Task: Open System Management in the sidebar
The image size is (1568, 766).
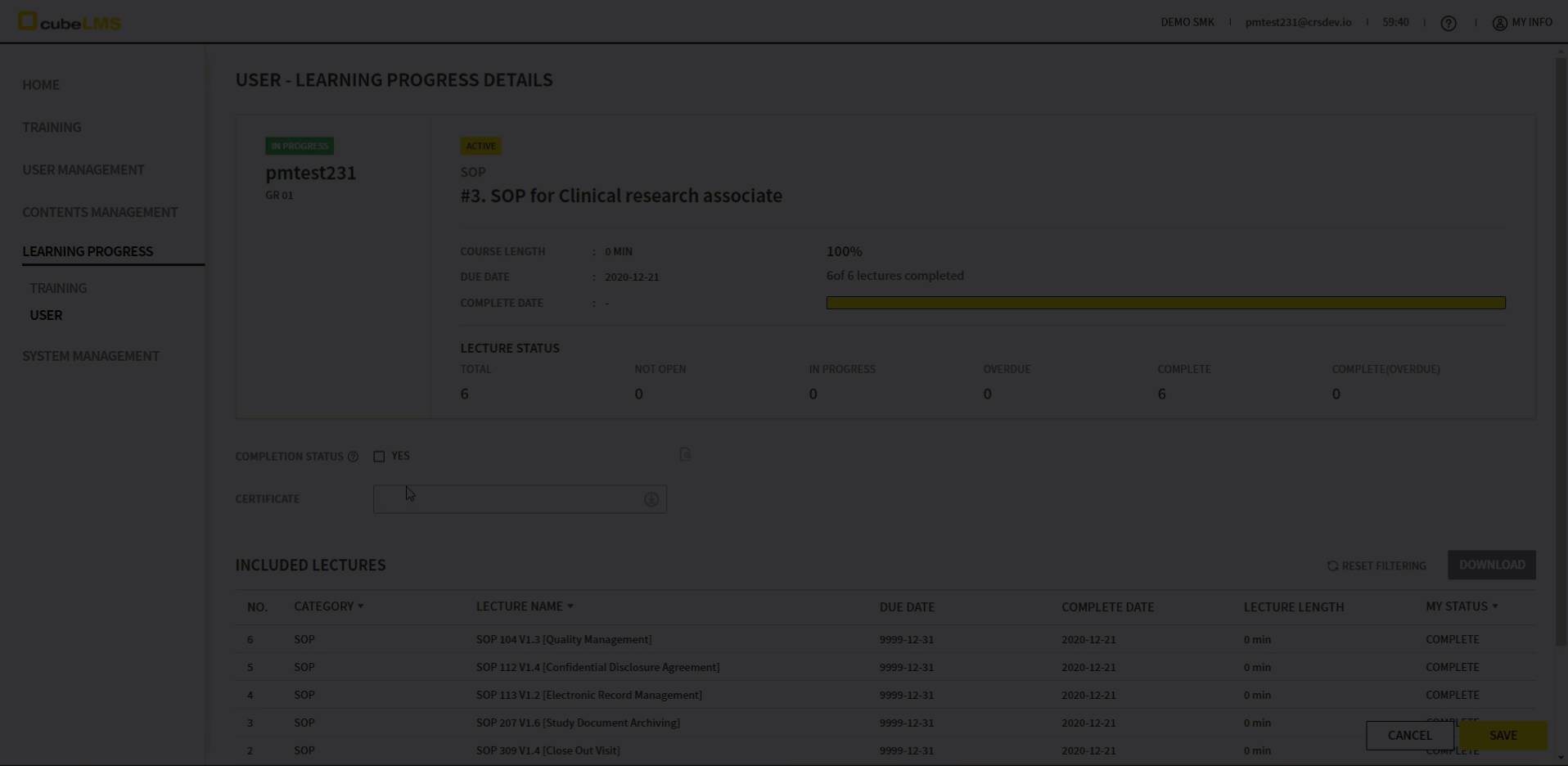Action: [x=91, y=356]
